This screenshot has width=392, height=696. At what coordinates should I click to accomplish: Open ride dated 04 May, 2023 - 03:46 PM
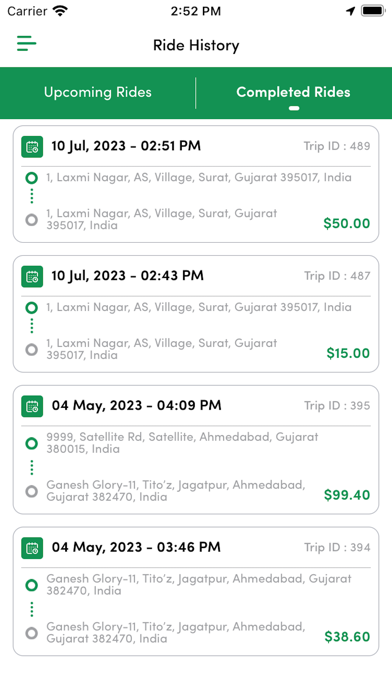(x=196, y=591)
